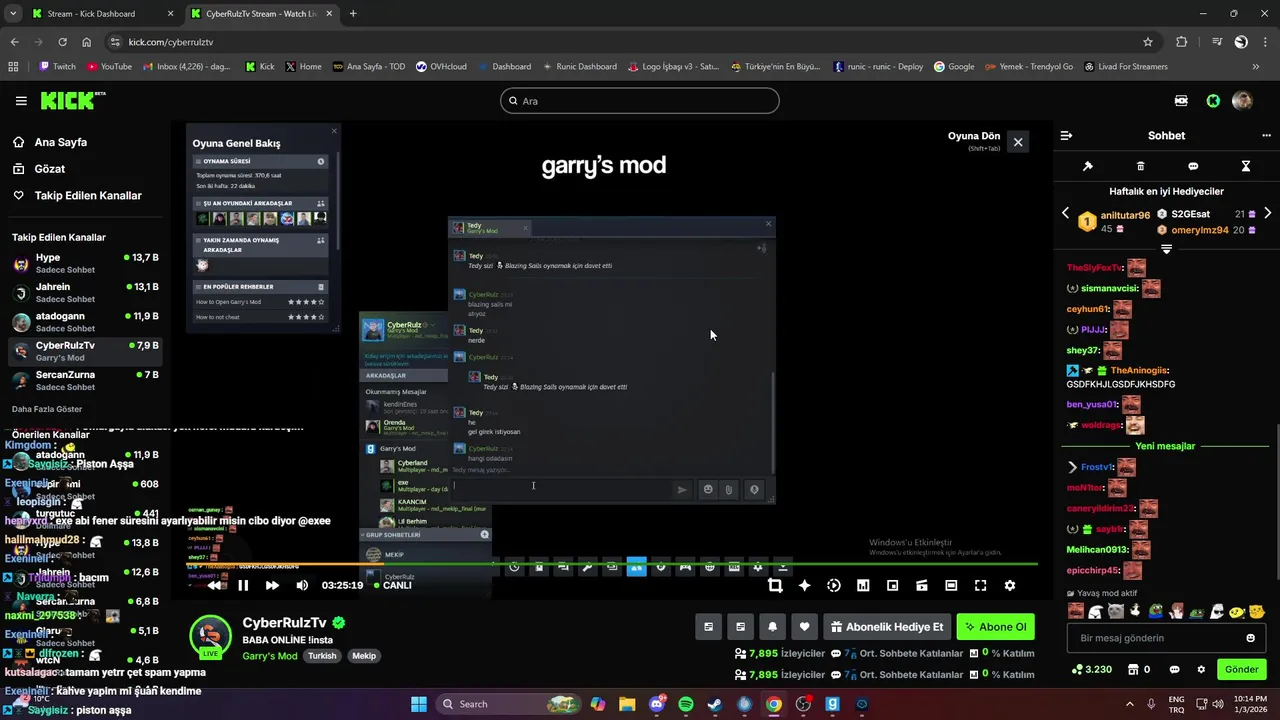This screenshot has width=1280, height=720.
Task: Show previous top gifters page
Action: coord(1065,214)
